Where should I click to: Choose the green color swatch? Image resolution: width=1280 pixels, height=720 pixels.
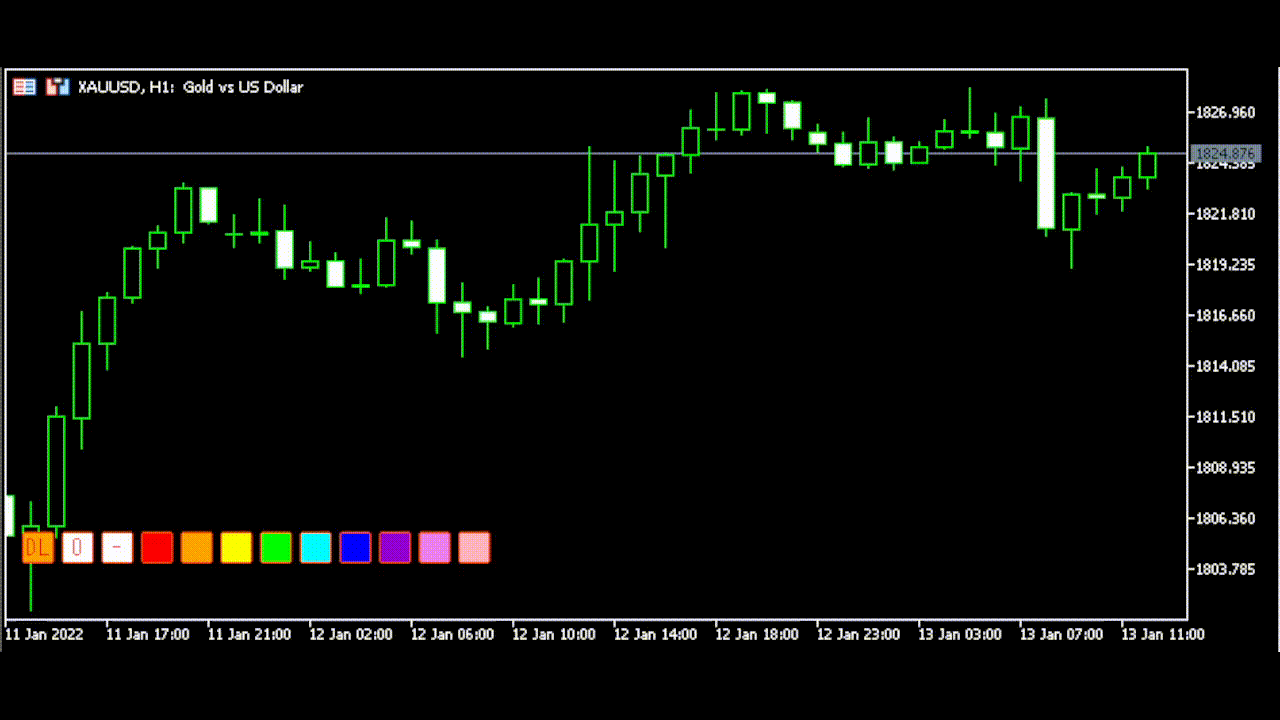276,548
